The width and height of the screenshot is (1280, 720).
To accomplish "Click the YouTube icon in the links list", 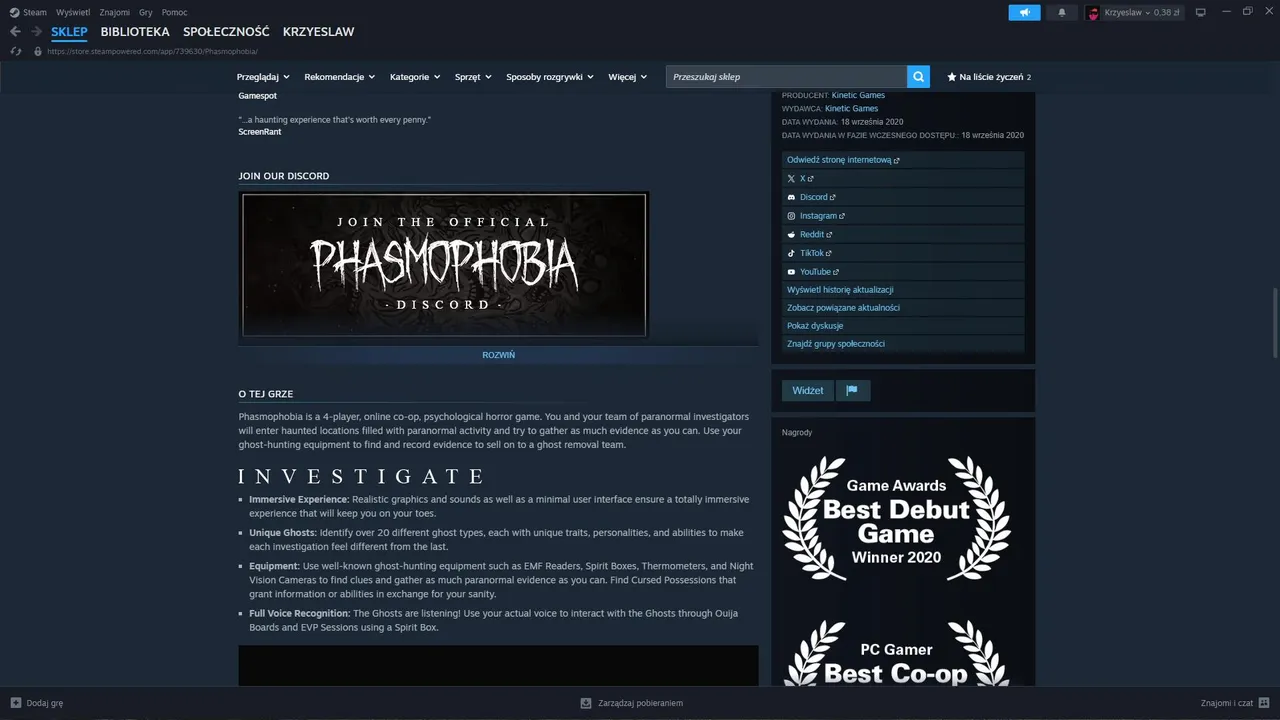I will (791, 272).
